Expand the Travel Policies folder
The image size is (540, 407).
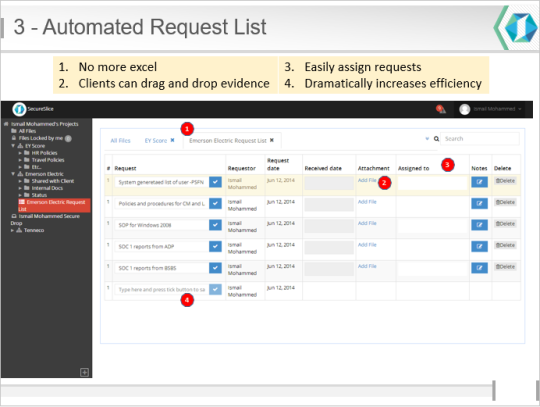(20, 160)
